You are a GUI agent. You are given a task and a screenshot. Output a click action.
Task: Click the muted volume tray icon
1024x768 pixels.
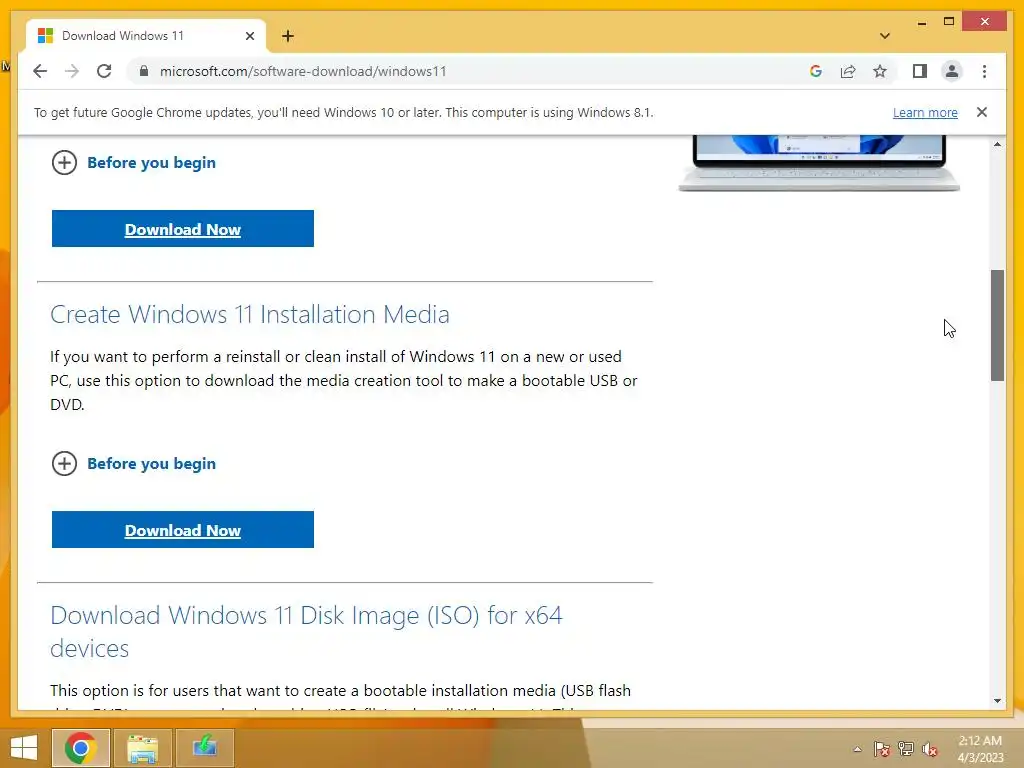929,749
